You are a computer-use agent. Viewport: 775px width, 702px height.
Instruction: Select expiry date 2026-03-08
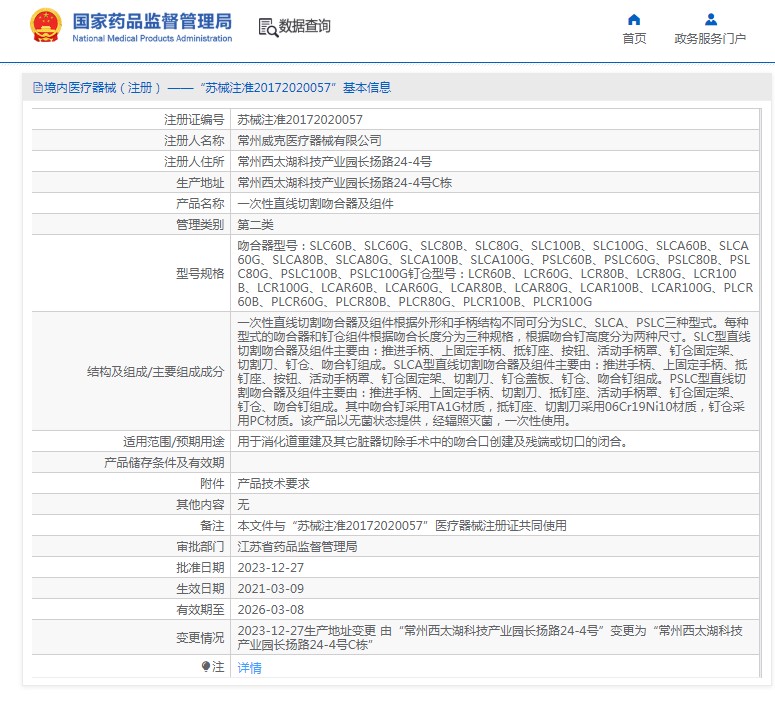pyautogui.click(x=271, y=610)
